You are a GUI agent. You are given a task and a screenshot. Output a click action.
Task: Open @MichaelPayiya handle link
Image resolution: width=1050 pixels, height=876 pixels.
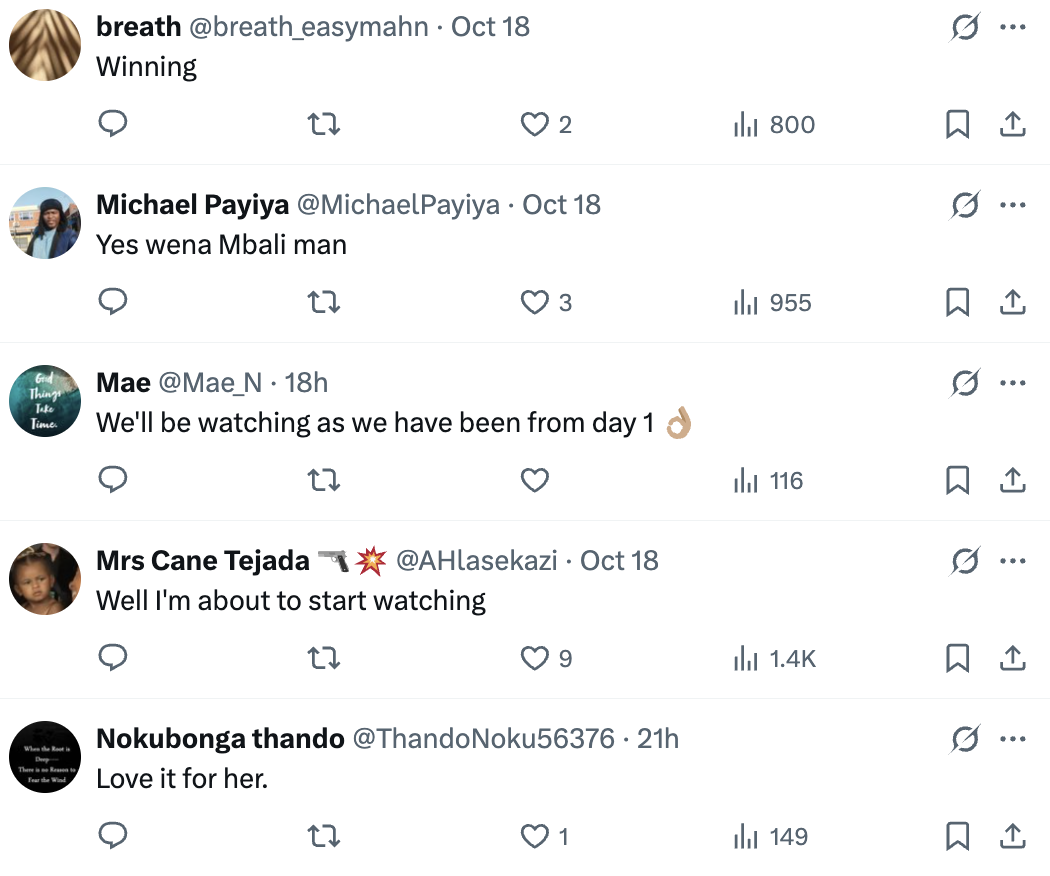coord(399,205)
